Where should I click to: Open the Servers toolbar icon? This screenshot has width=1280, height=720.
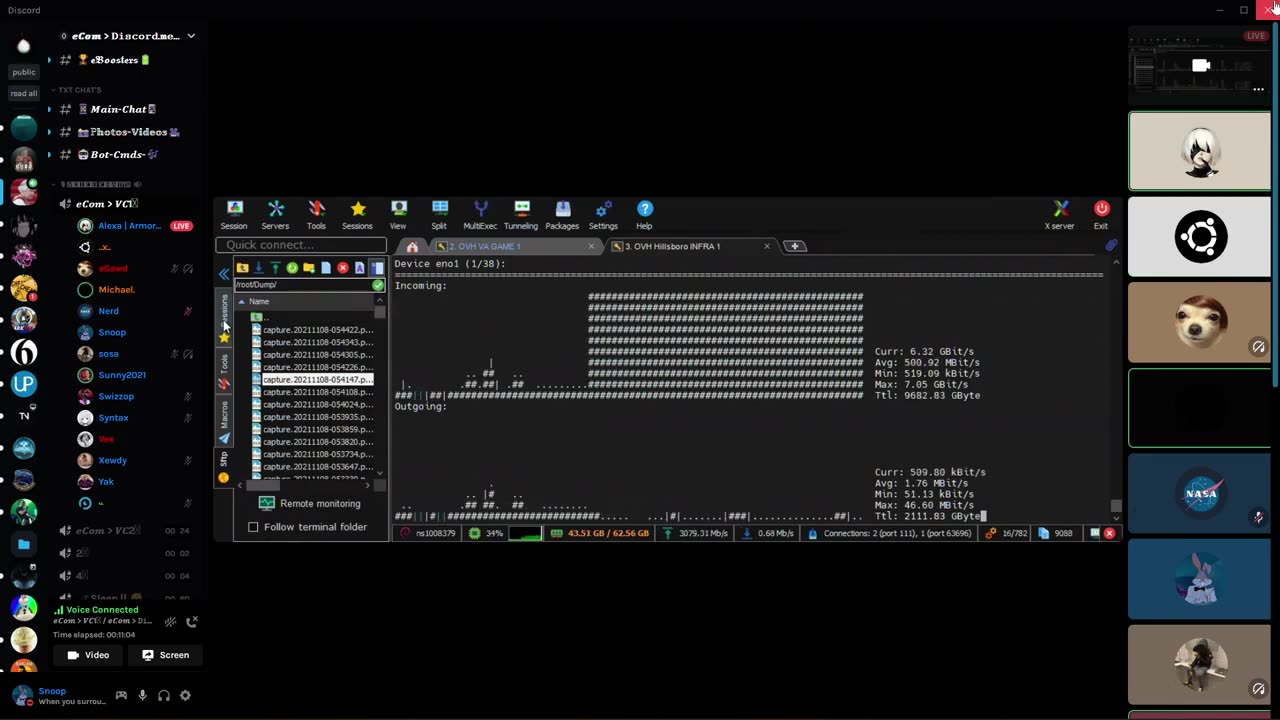tap(275, 214)
